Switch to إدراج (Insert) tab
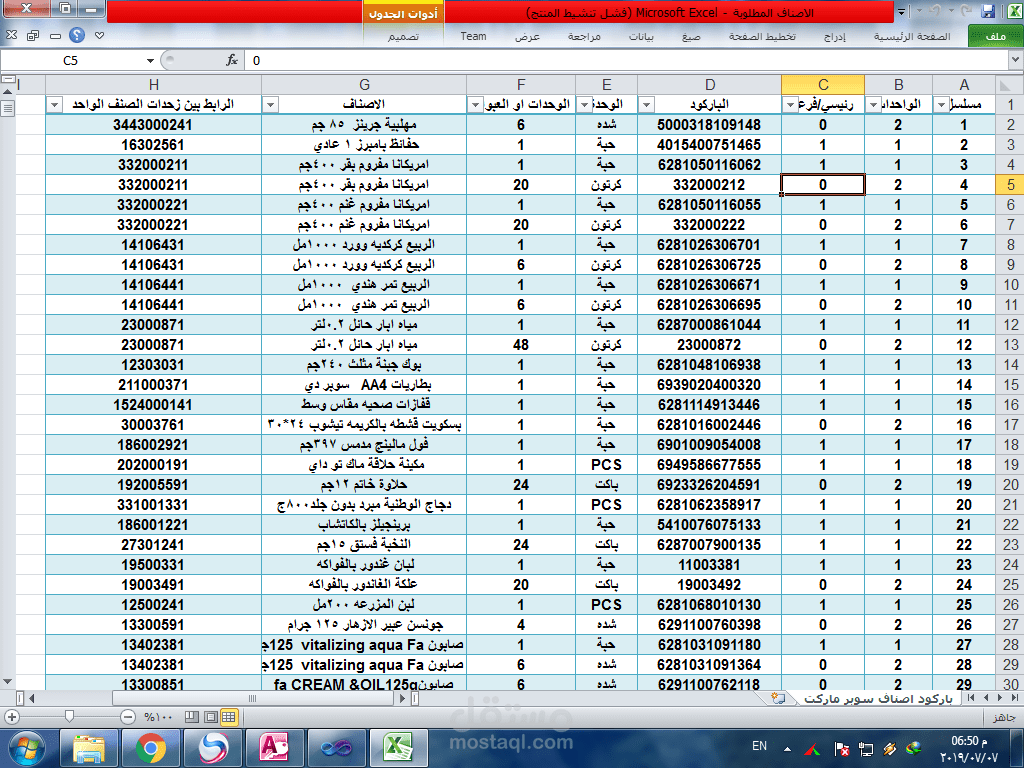 835,37
